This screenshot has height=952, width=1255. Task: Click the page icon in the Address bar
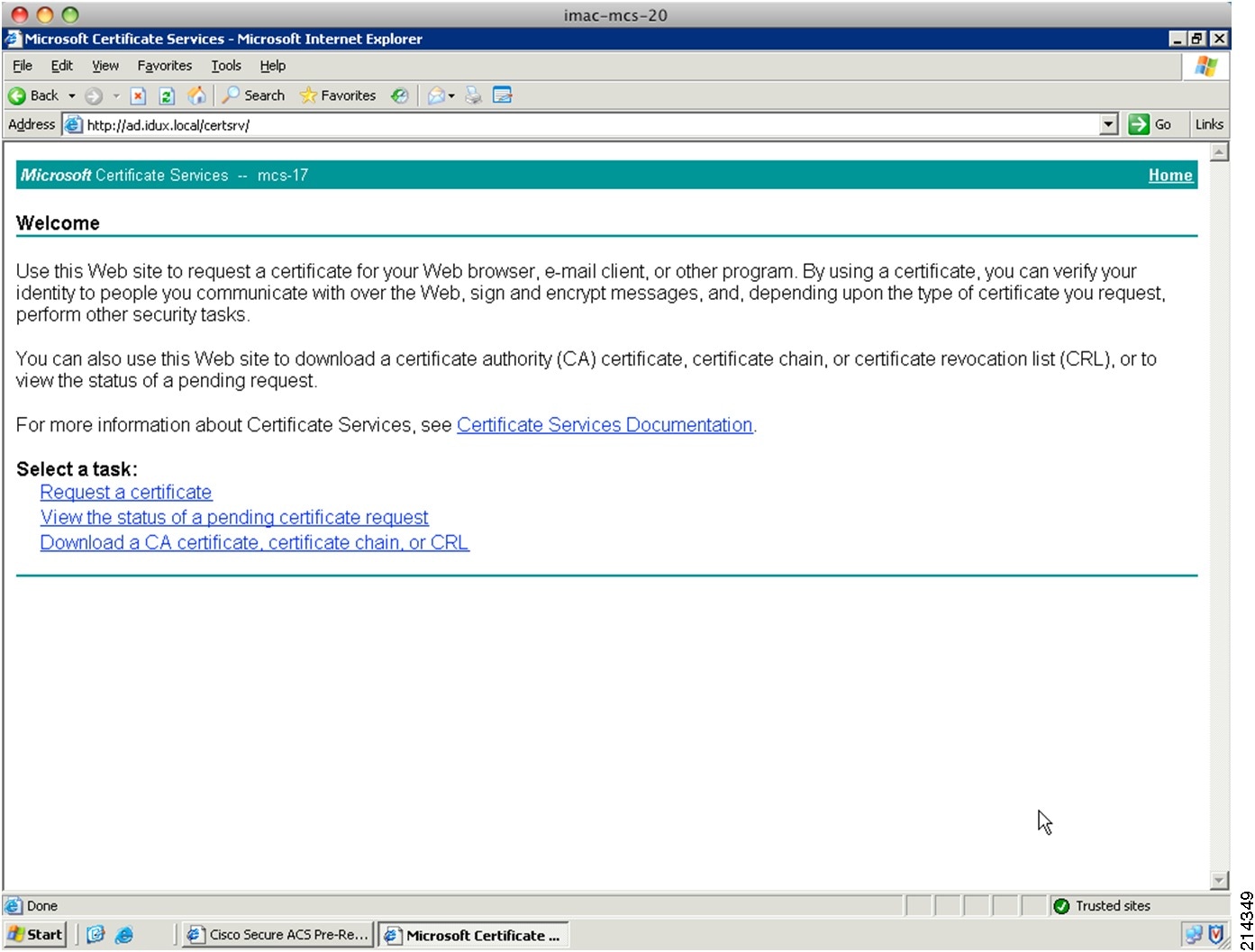click(x=73, y=125)
